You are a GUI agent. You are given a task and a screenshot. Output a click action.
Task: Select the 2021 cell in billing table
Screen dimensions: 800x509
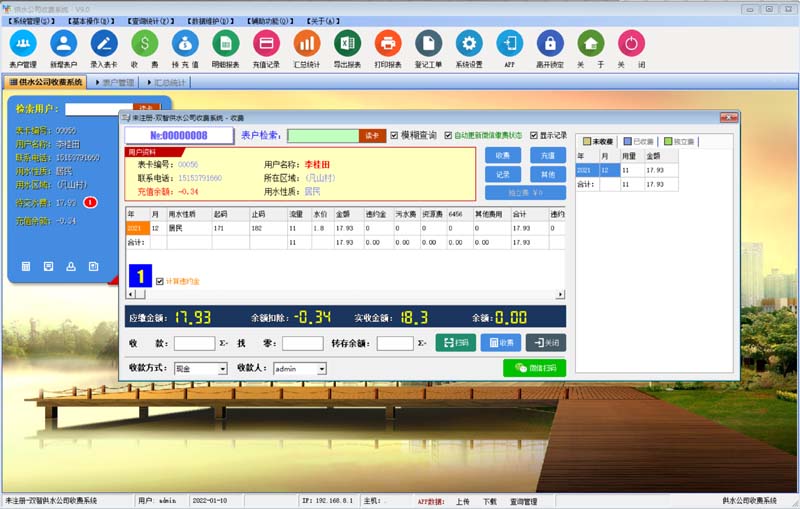coord(138,228)
